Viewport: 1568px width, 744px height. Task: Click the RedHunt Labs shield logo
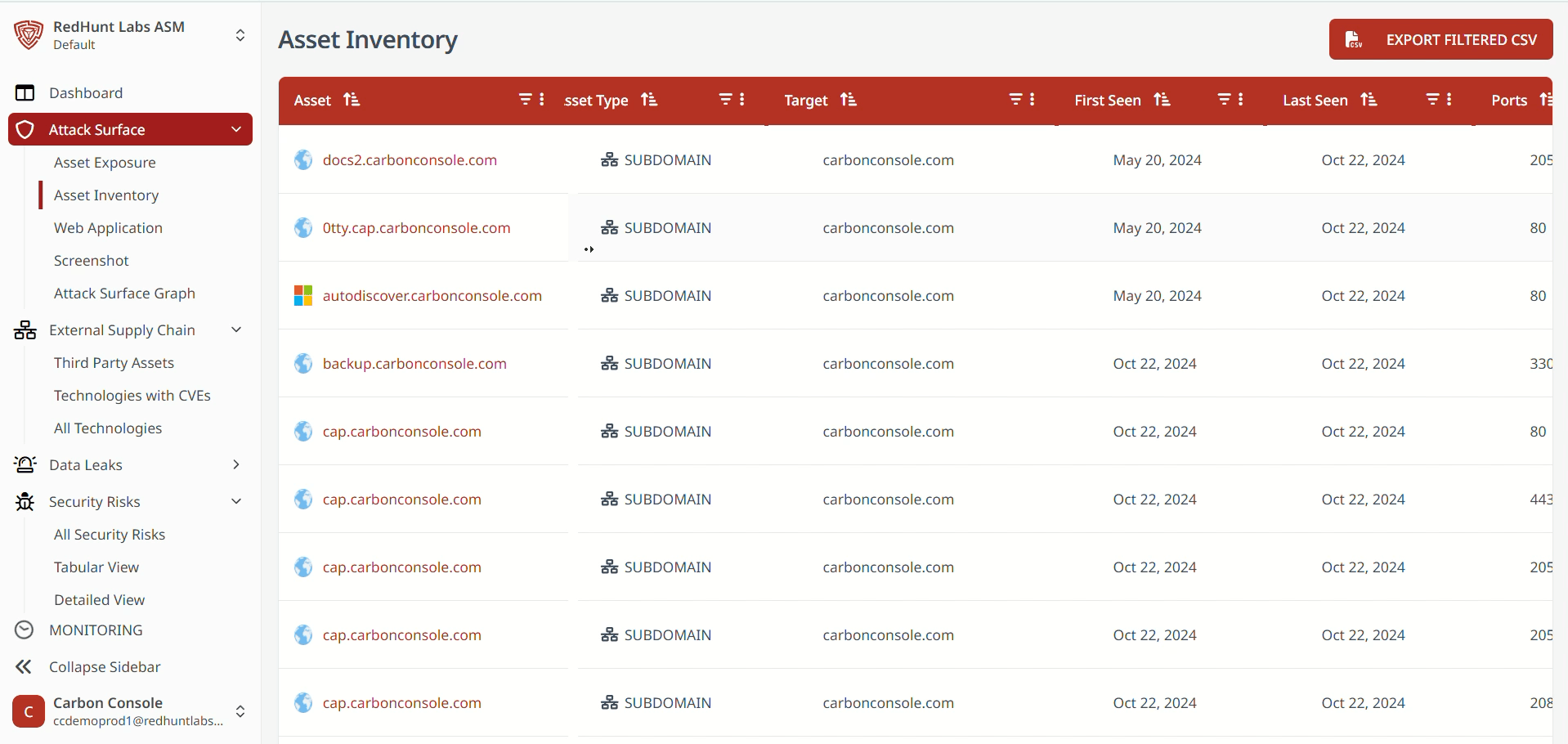pos(29,35)
